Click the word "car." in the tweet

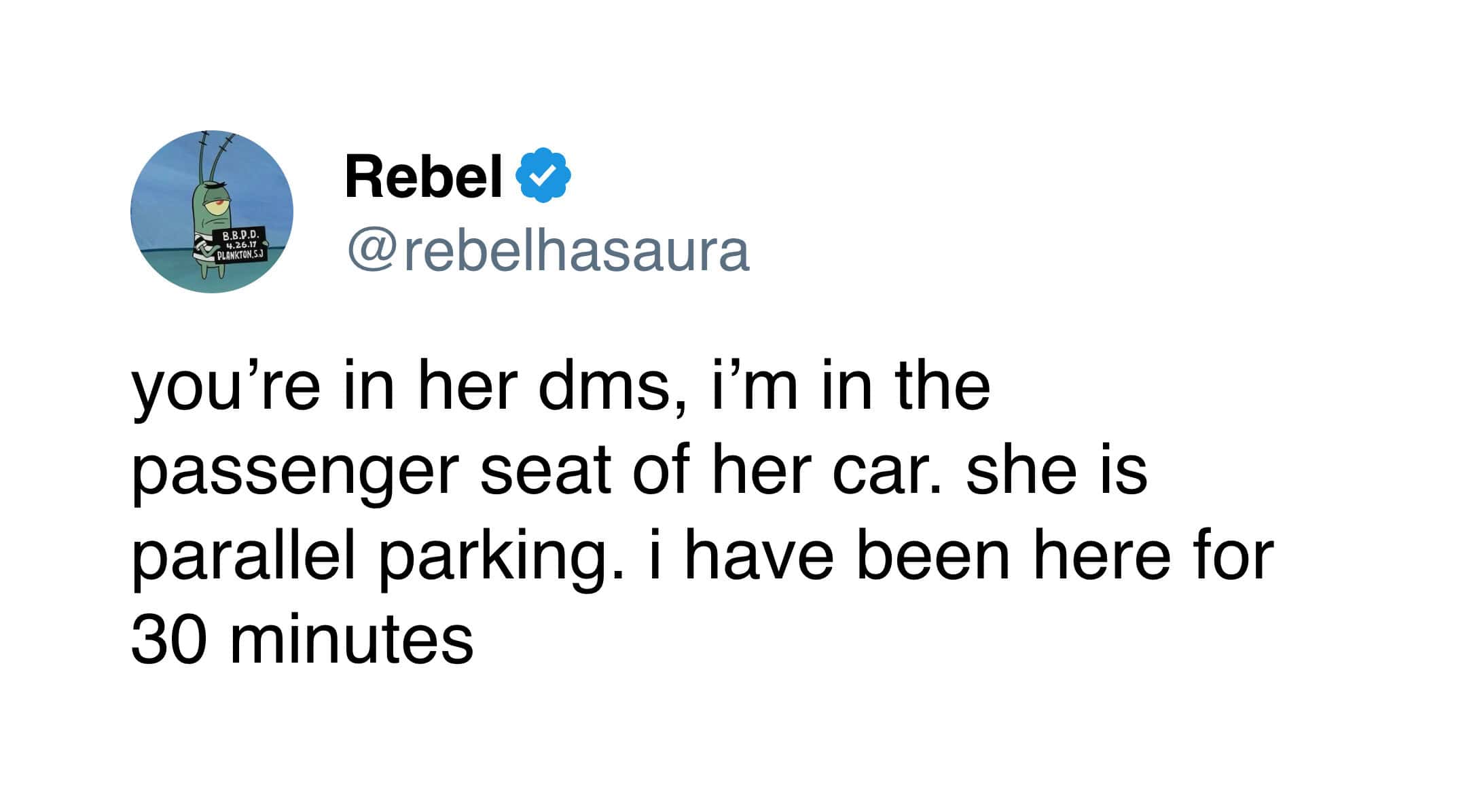(x=886, y=474)
